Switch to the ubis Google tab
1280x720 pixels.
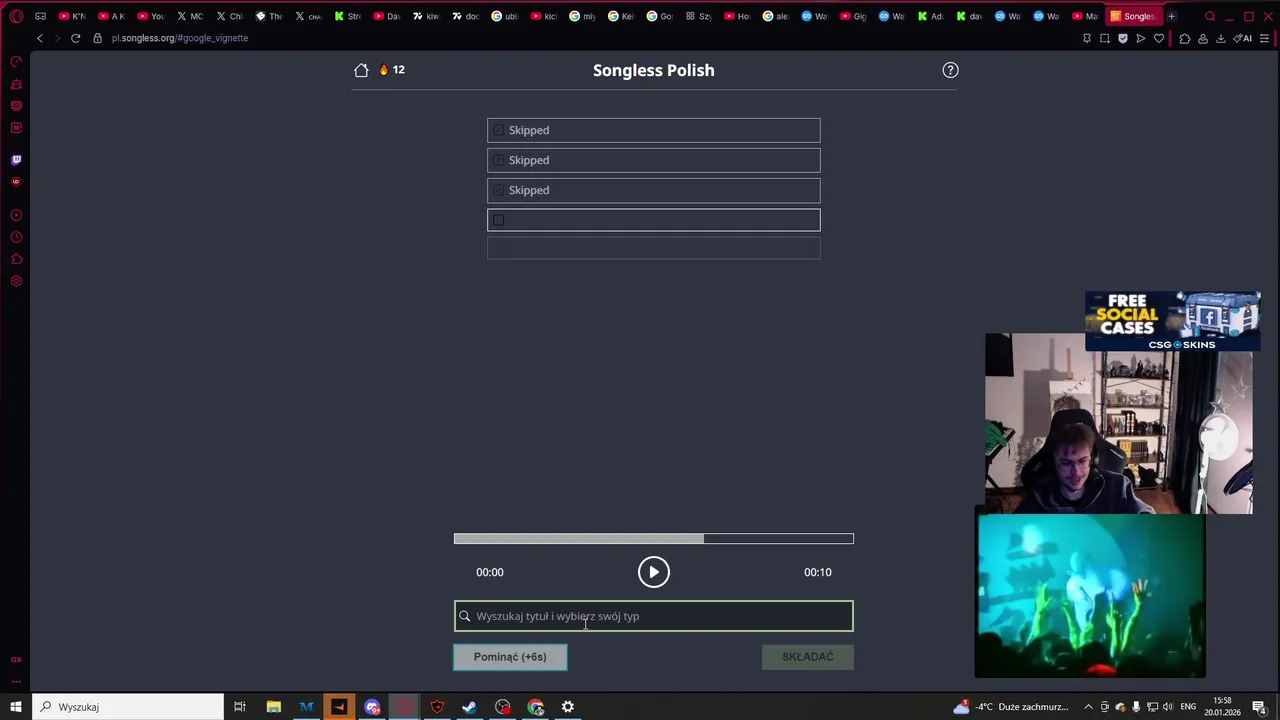pyautogui.click(x=504, y=16)
